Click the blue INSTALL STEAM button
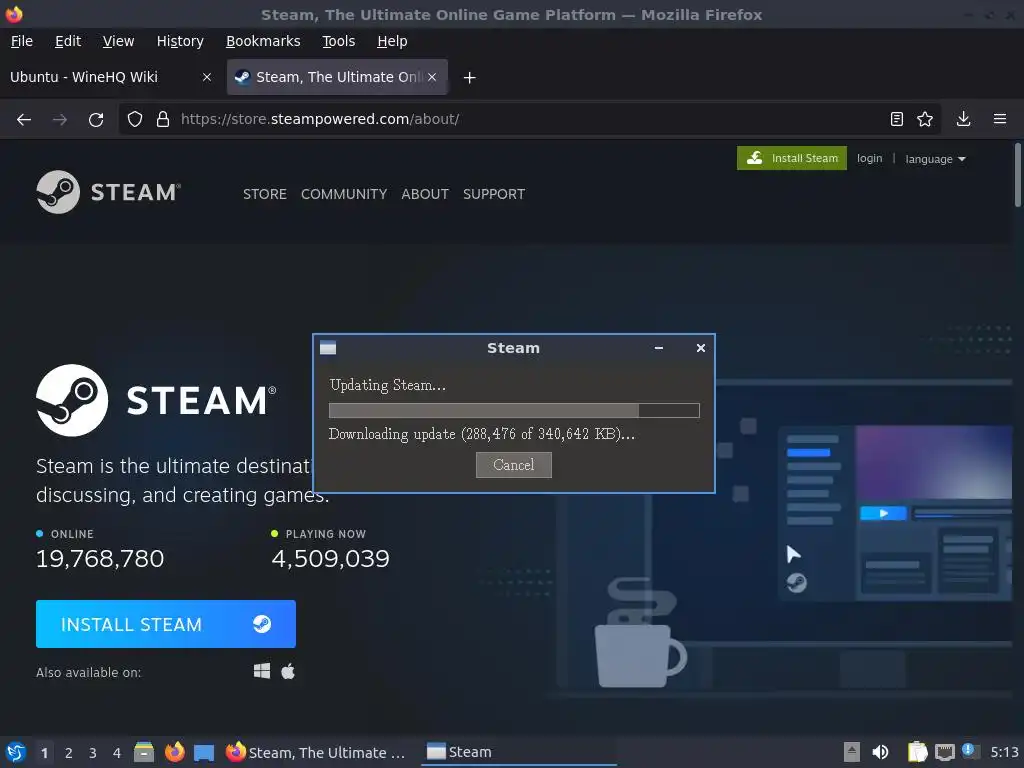Viewport: 1024px width, 768px height. coord(166,624)
